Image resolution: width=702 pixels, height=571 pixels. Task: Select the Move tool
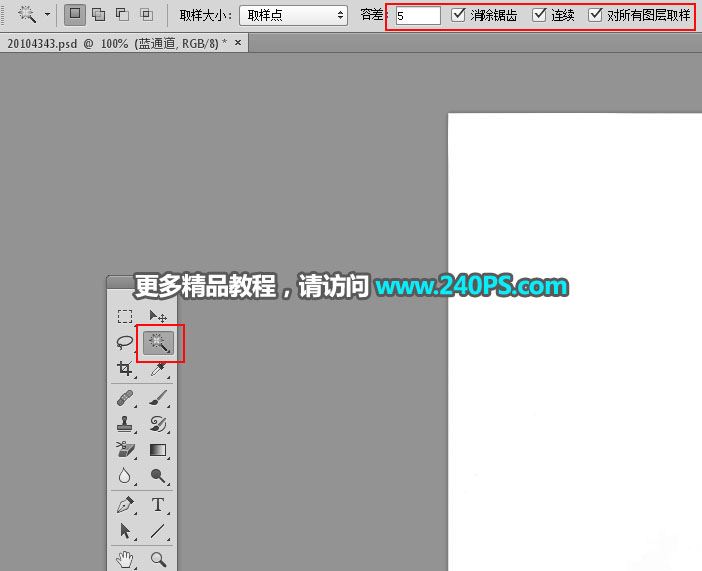[x=158, y=316]
